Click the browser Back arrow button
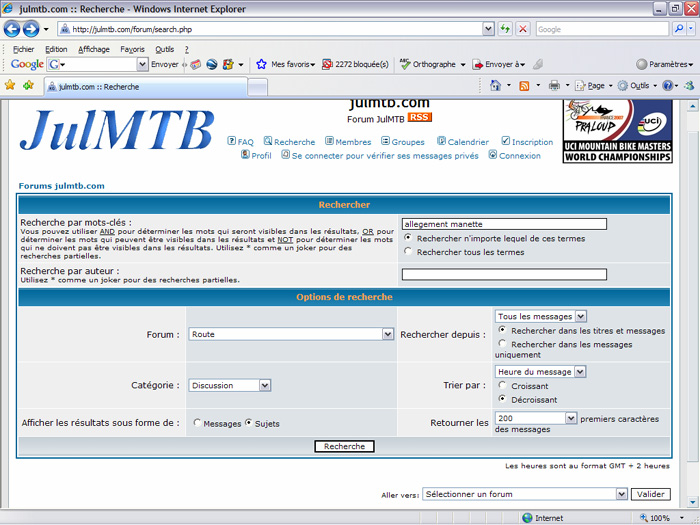 13,29
